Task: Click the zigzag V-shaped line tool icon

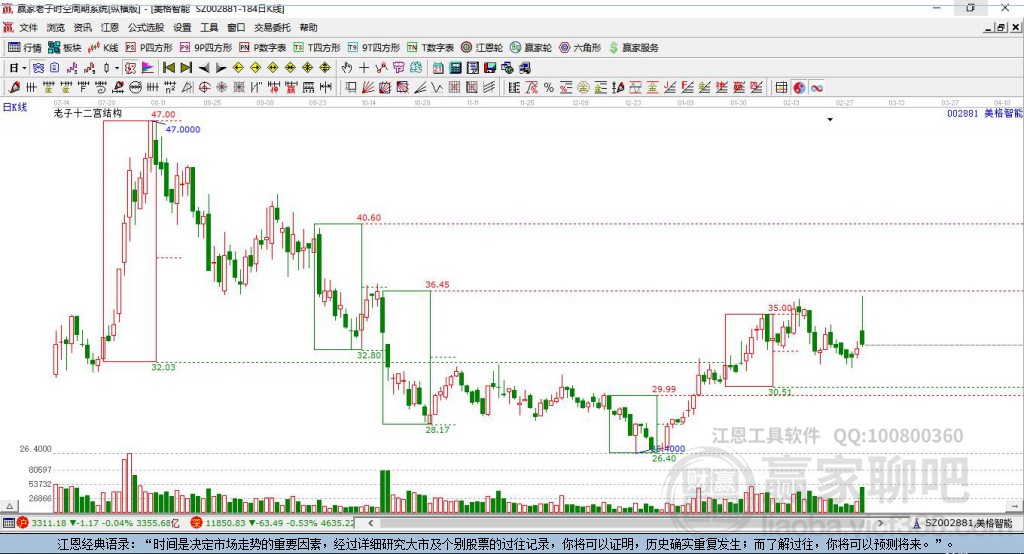Action: click(437, 88)
